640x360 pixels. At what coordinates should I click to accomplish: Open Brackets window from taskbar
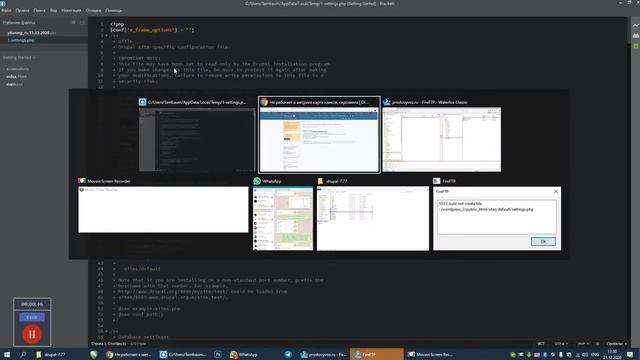click(x=184, y=354)
